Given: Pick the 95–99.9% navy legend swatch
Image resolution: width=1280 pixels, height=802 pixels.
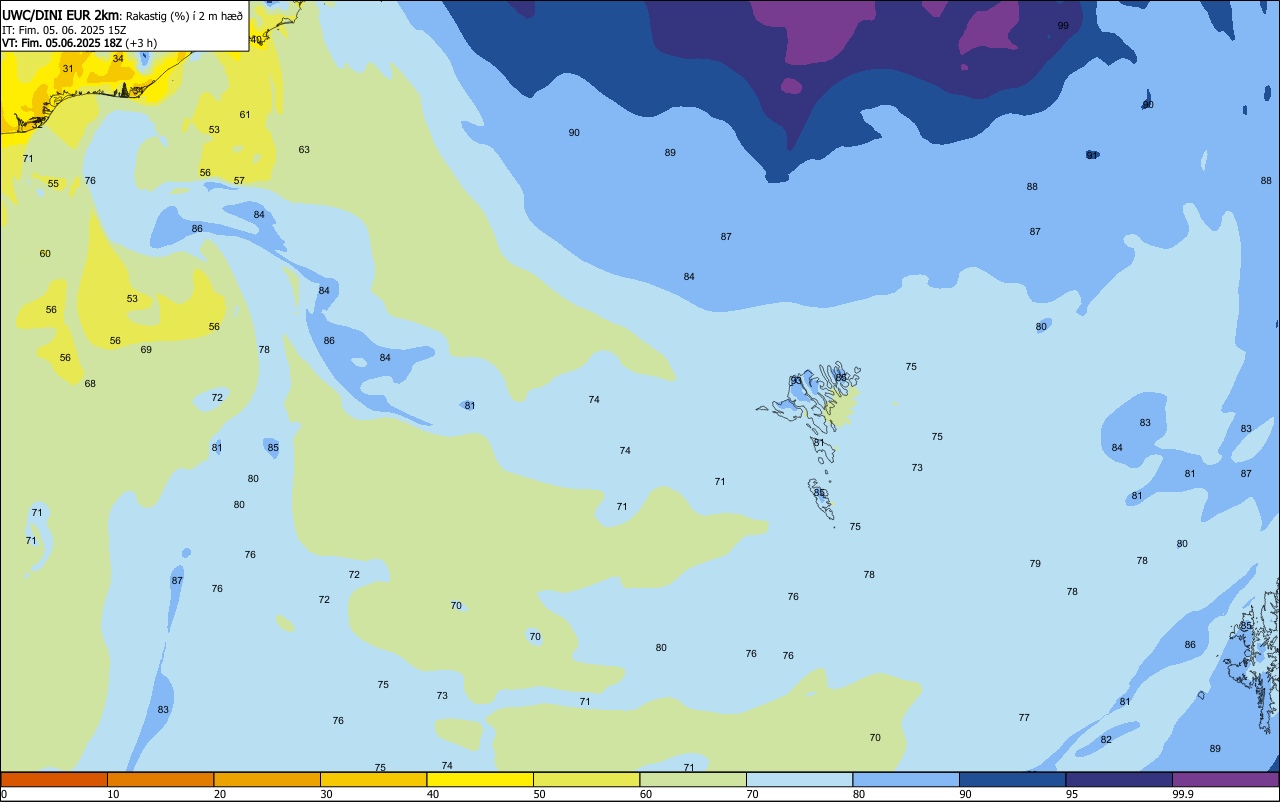Looking at the screenshot, I should pos(1119,779).
